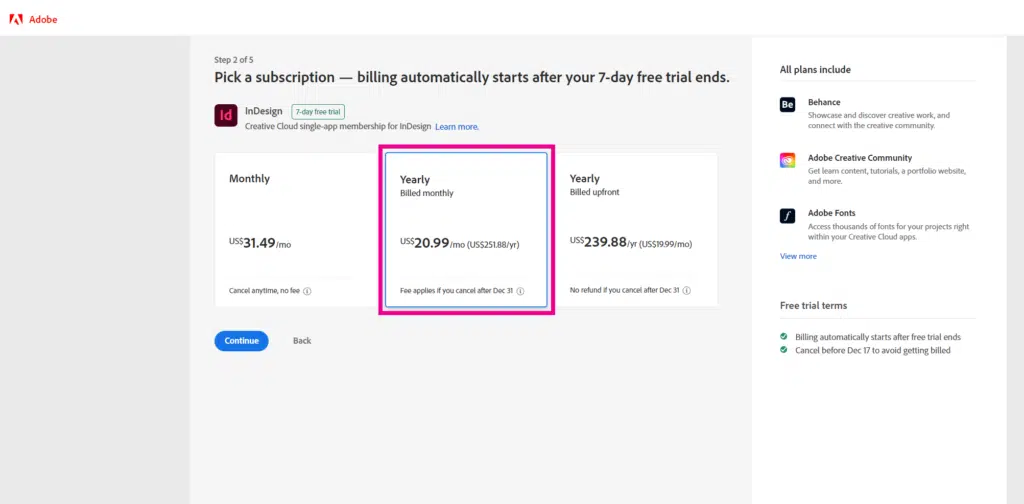Expand the View more link
This screenshot has width=1024, height=504.
798,257
